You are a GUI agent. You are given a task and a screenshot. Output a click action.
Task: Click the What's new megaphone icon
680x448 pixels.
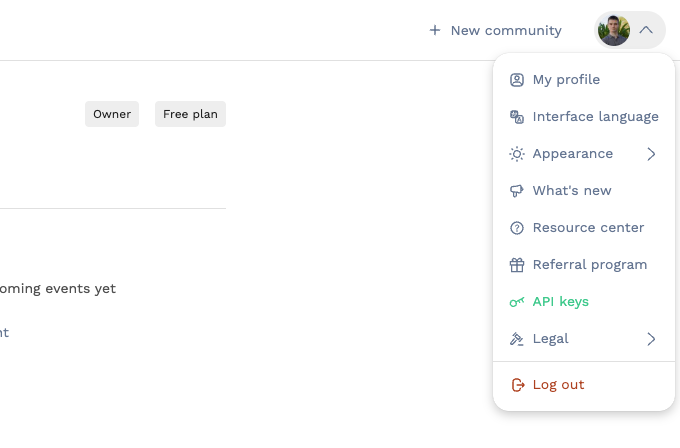pyautogui.click(x=517, y=191)
